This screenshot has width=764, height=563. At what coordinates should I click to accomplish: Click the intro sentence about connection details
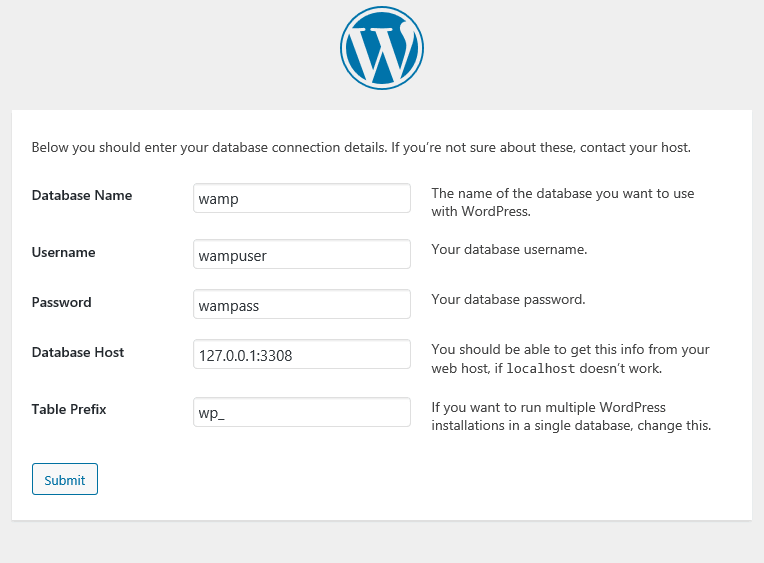(361, 147)
